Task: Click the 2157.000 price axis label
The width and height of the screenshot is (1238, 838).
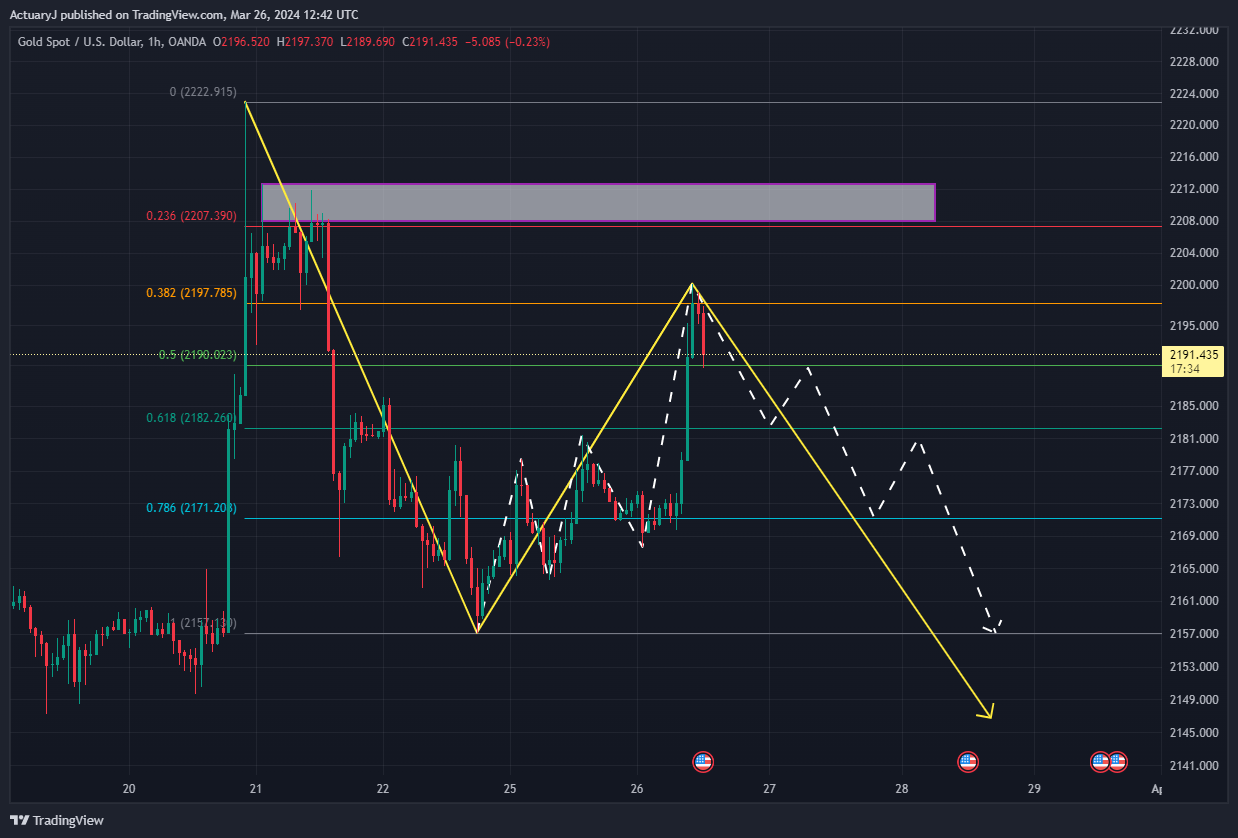Action: [1194, 634]
